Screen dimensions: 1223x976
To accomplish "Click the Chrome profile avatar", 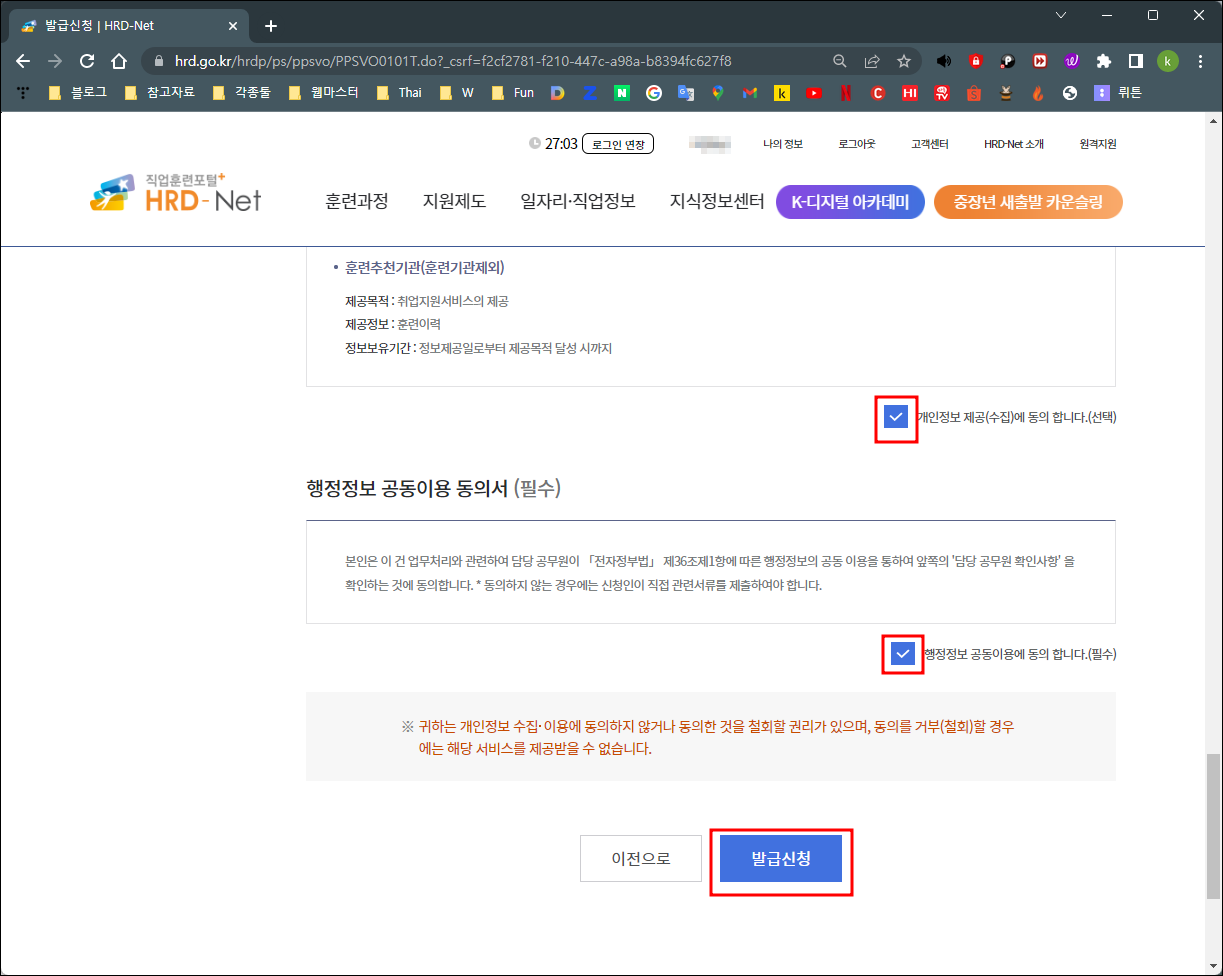I will [x=1167, y=60].
